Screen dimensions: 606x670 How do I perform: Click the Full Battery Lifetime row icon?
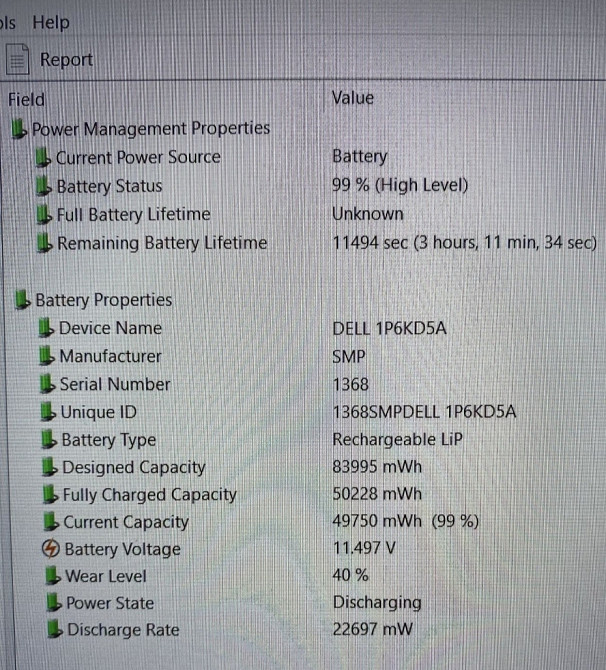(44, 215)
